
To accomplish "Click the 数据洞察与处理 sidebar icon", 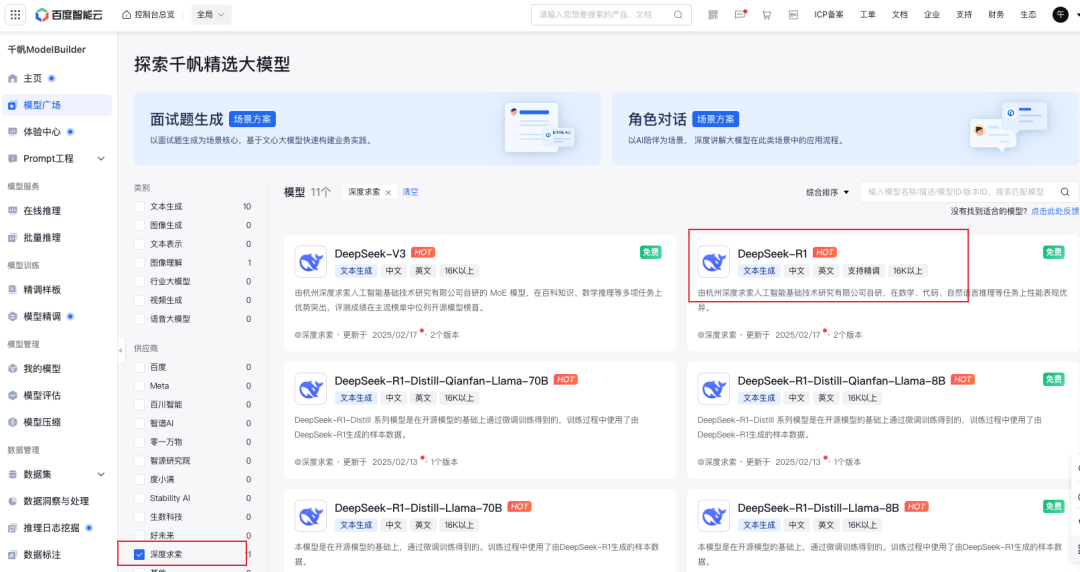I will 12,501.
